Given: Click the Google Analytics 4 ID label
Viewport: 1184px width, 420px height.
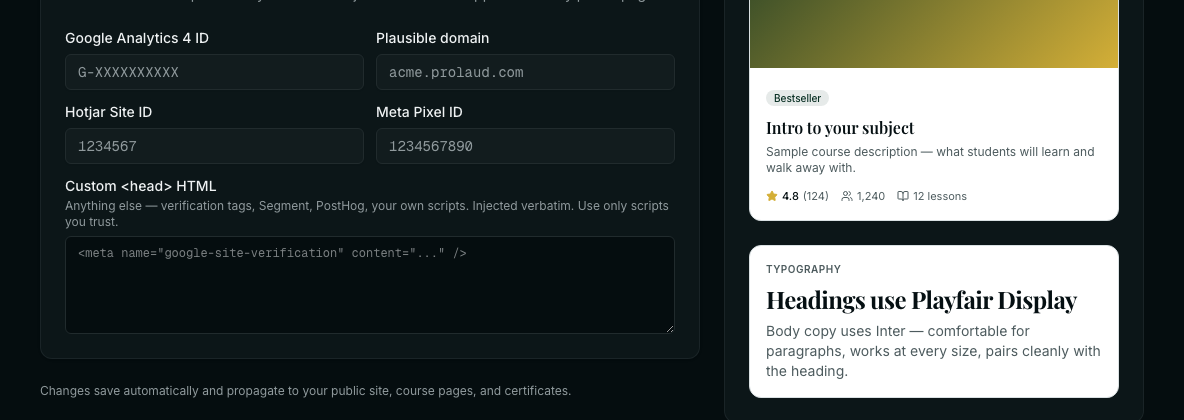Looking at the screenshot, I should (137, 38).
